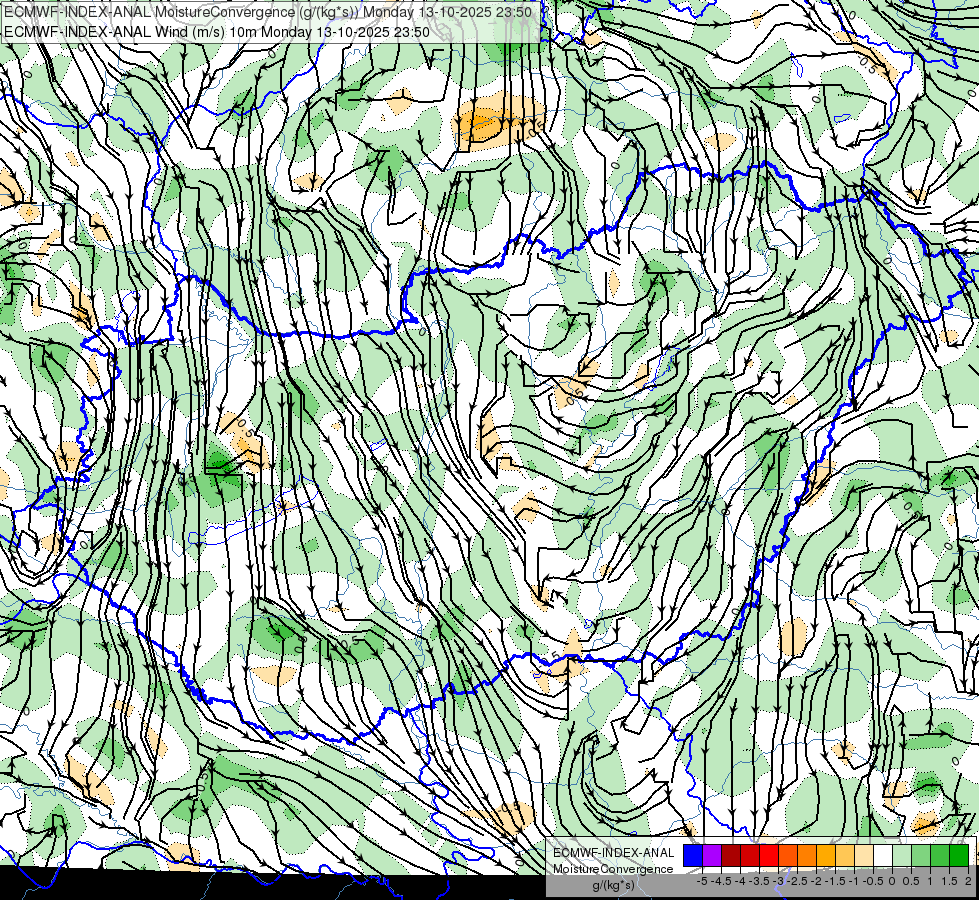Pick the legend swatch between -4 and -3.5
This screenshot has width=979, height=900.
750,856
